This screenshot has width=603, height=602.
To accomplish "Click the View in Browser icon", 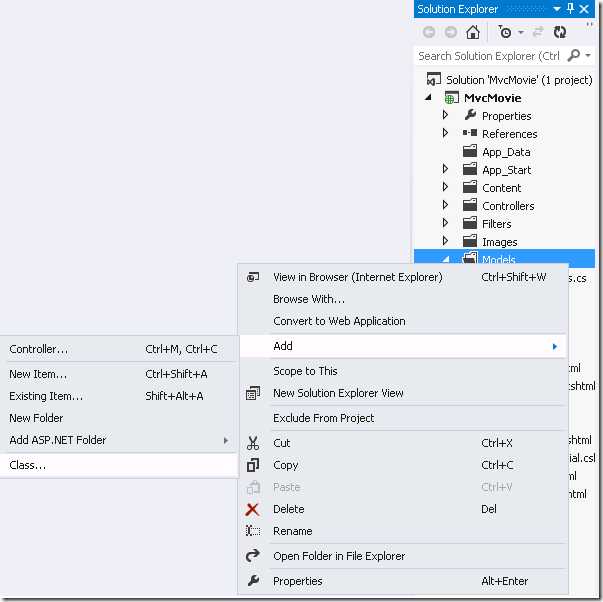I will [x=253, y=277].
